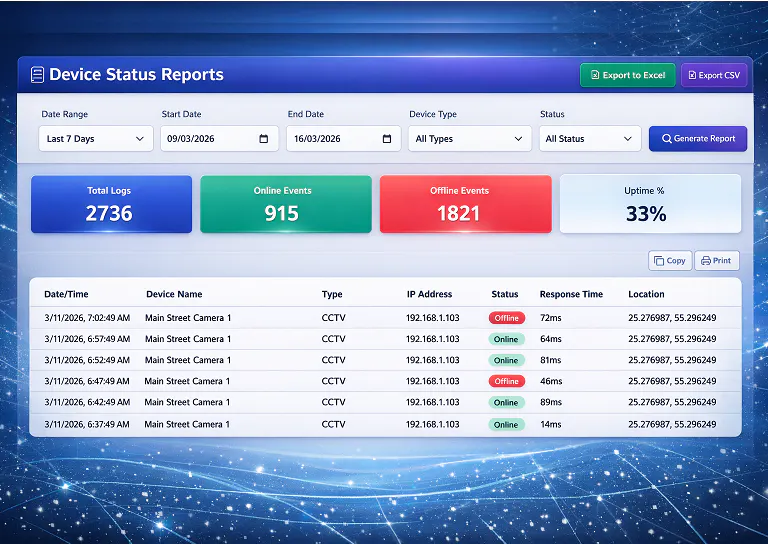Select the Uptime % 33% card
The width and height of the screenshot is (768, 544).
click(650, 204)
